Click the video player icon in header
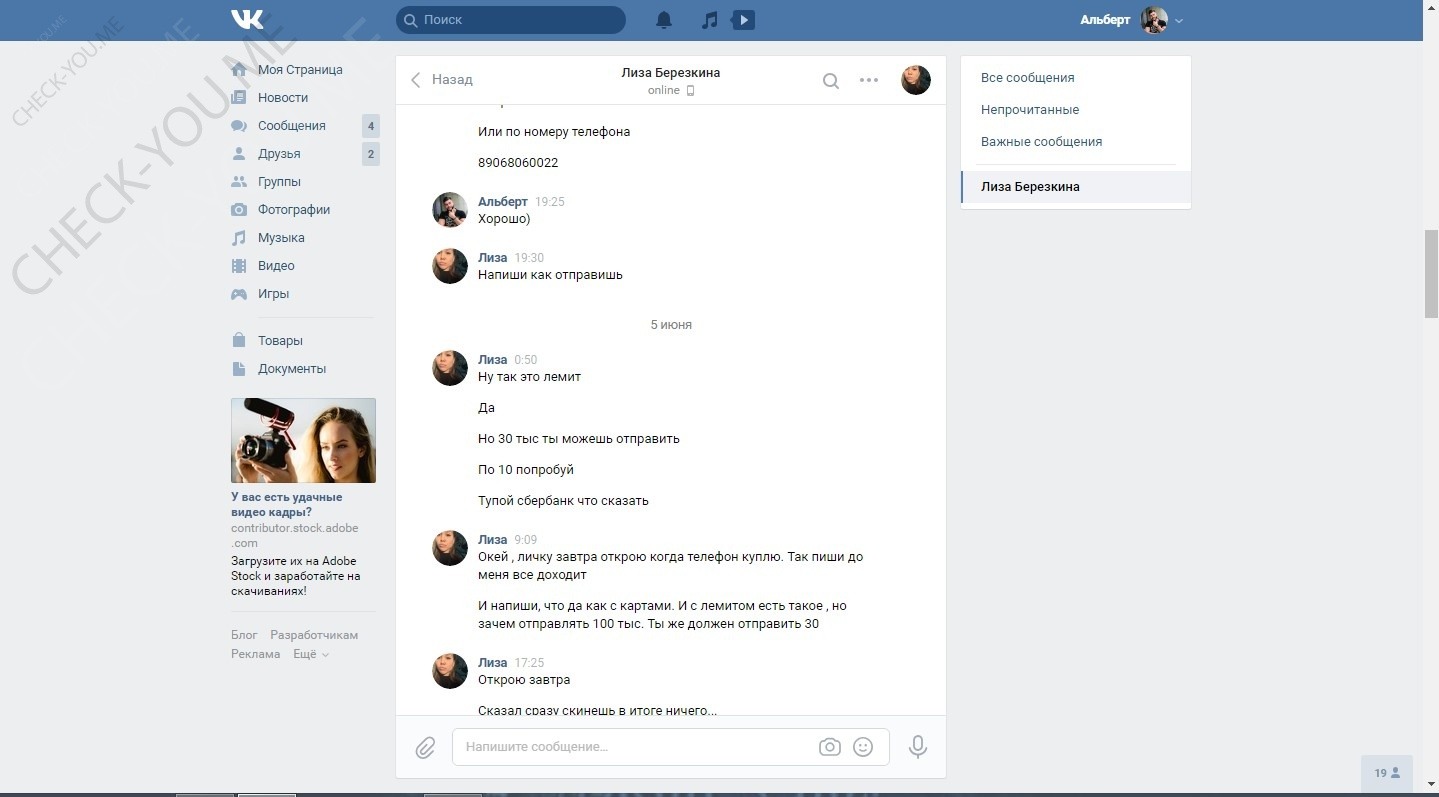1439x797 pixels. click(743, 20)
